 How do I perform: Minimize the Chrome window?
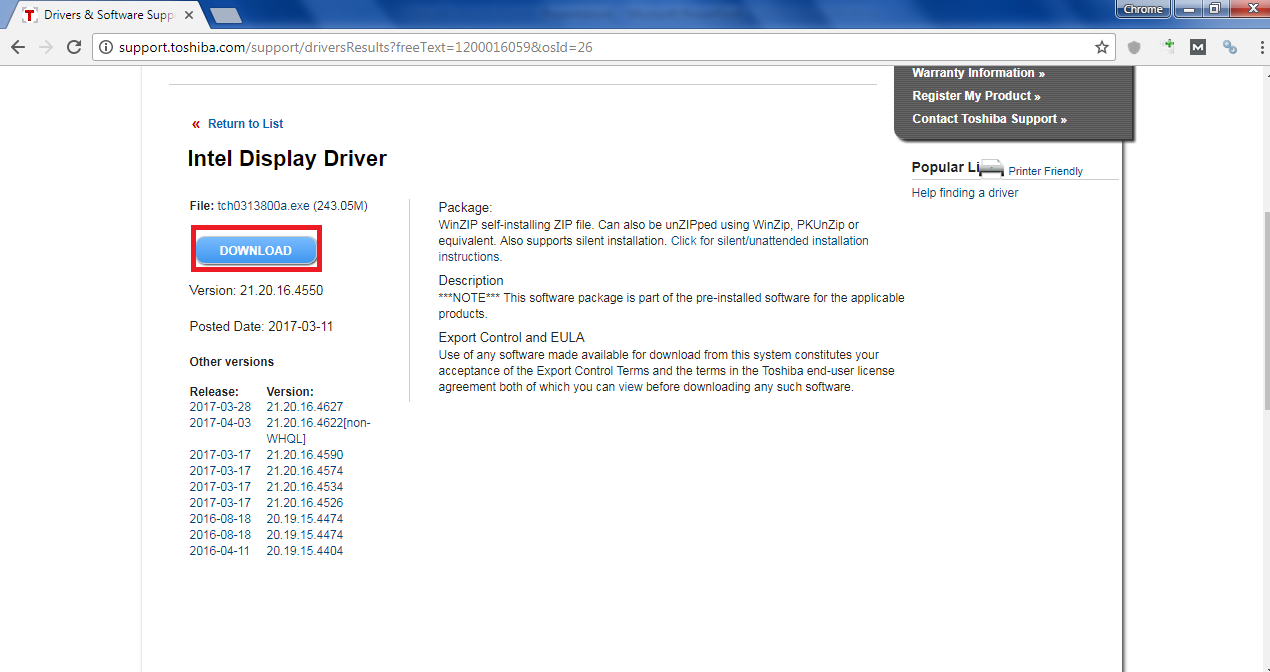1186,9
